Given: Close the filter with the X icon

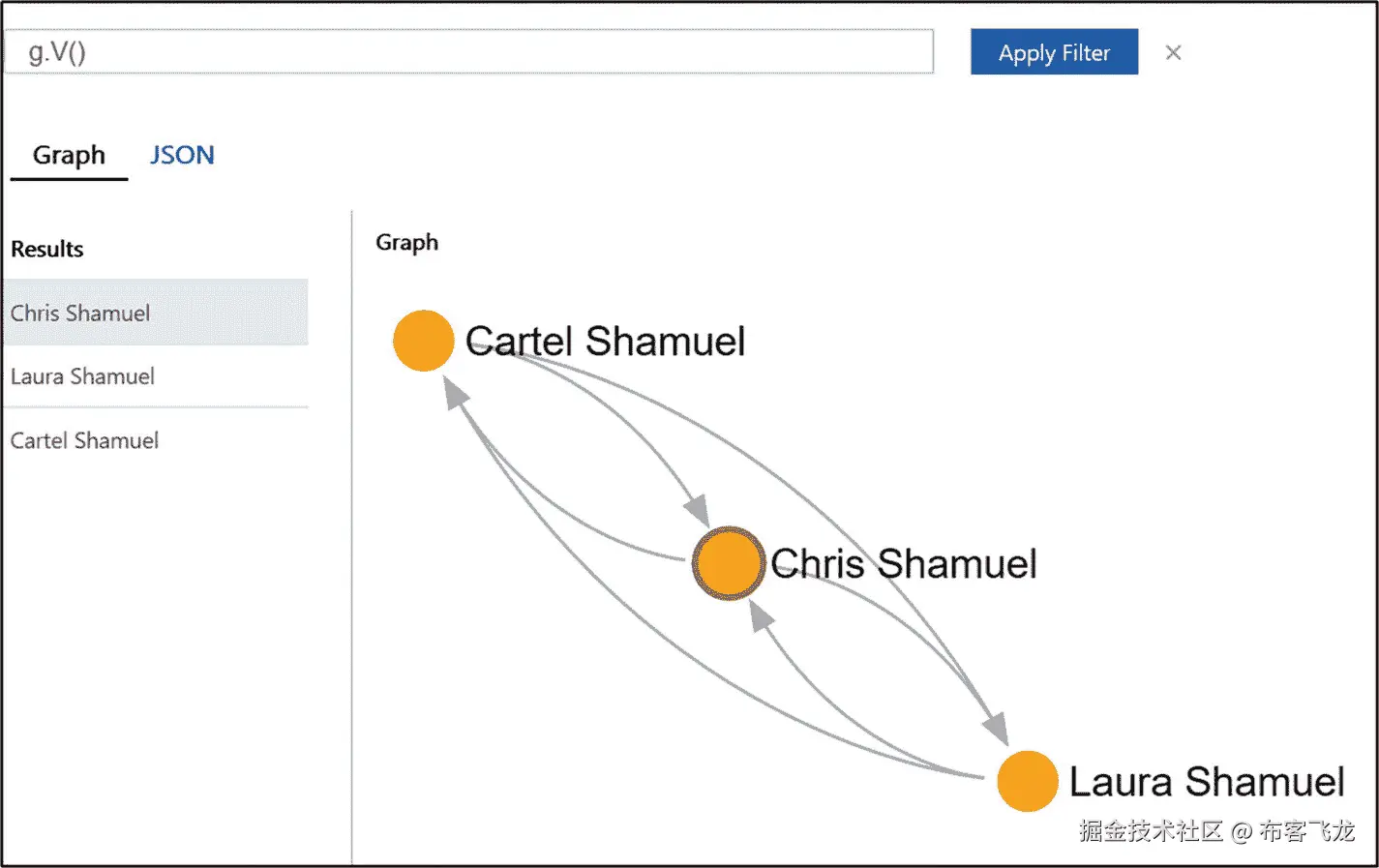Looking at the screenshot, I should click(x=1173, y=53).
